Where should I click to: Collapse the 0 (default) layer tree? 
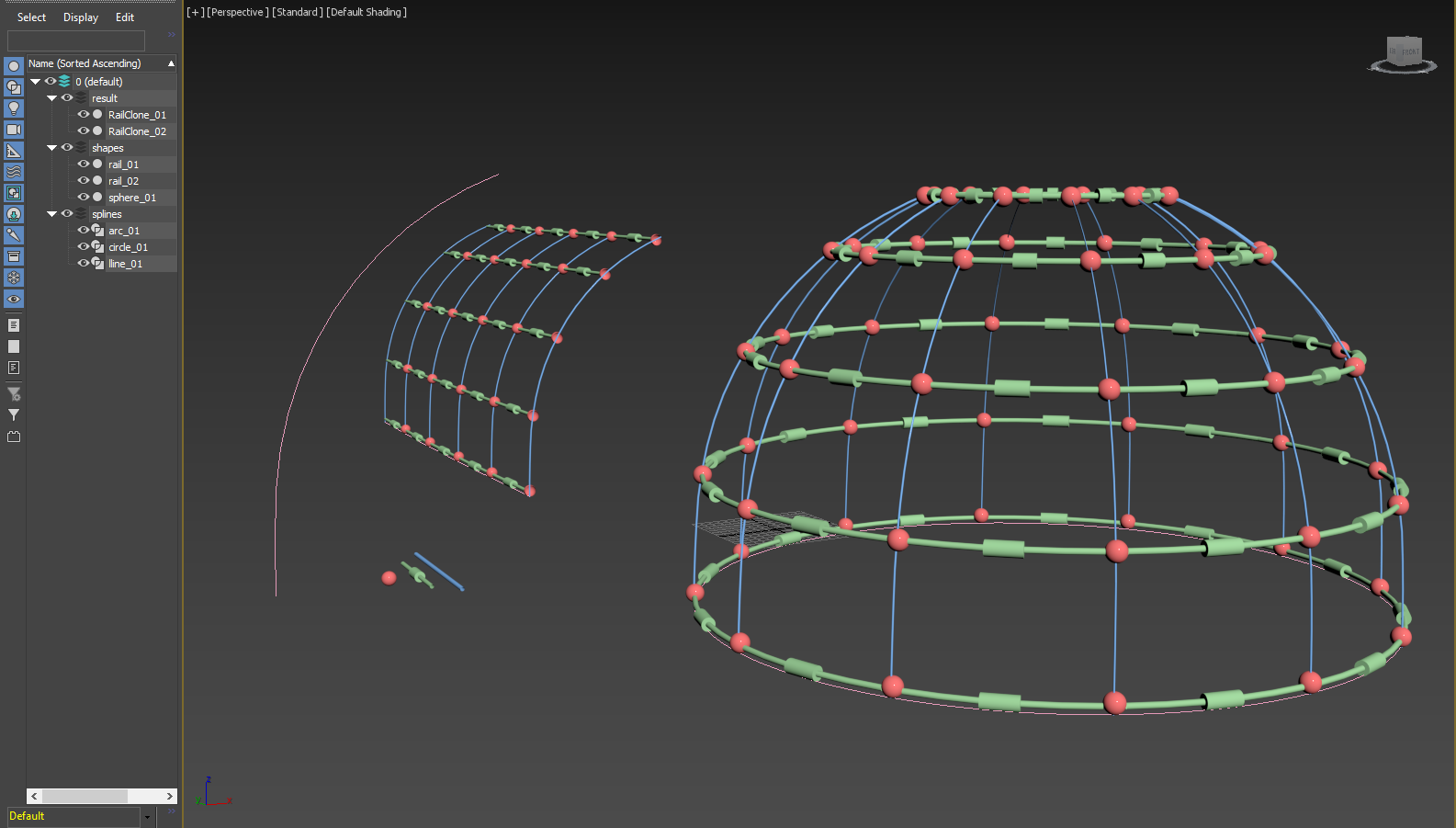tap(36, 82)
